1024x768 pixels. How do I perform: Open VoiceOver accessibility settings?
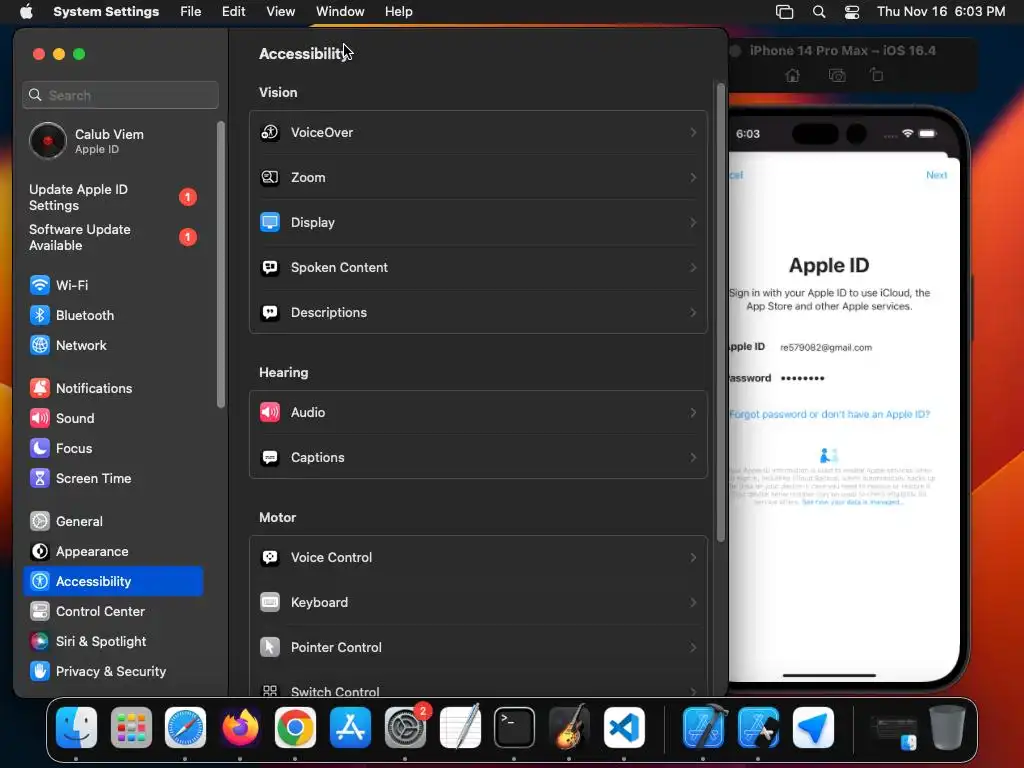(x=478, y=133)
